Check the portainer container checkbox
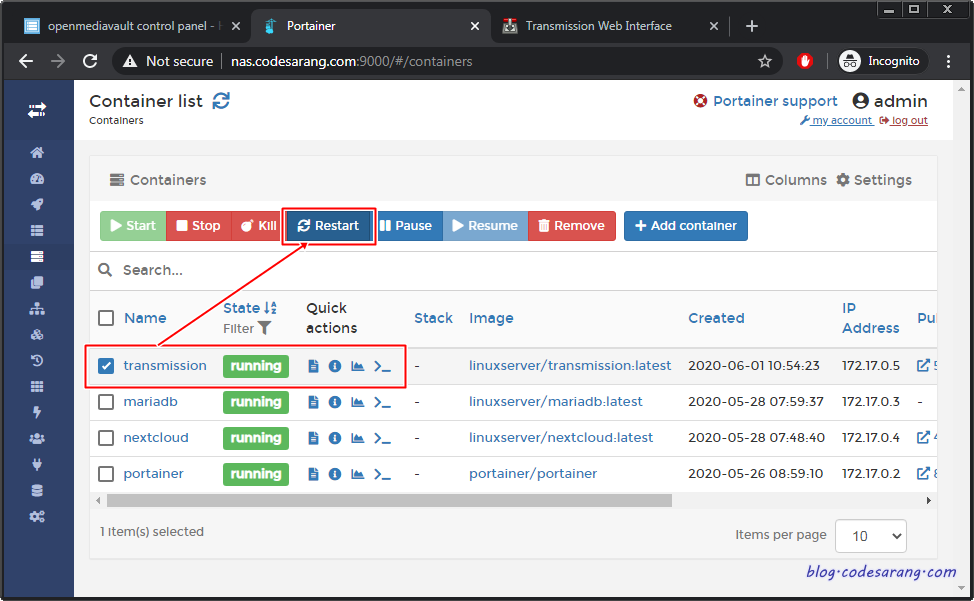 point(106,474)
